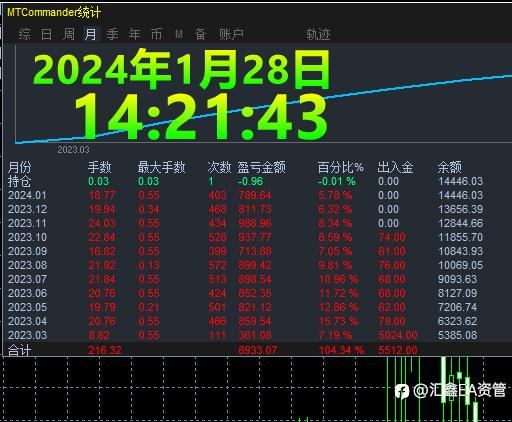Select the 2023.07 month row

click(x=256, y=279)
